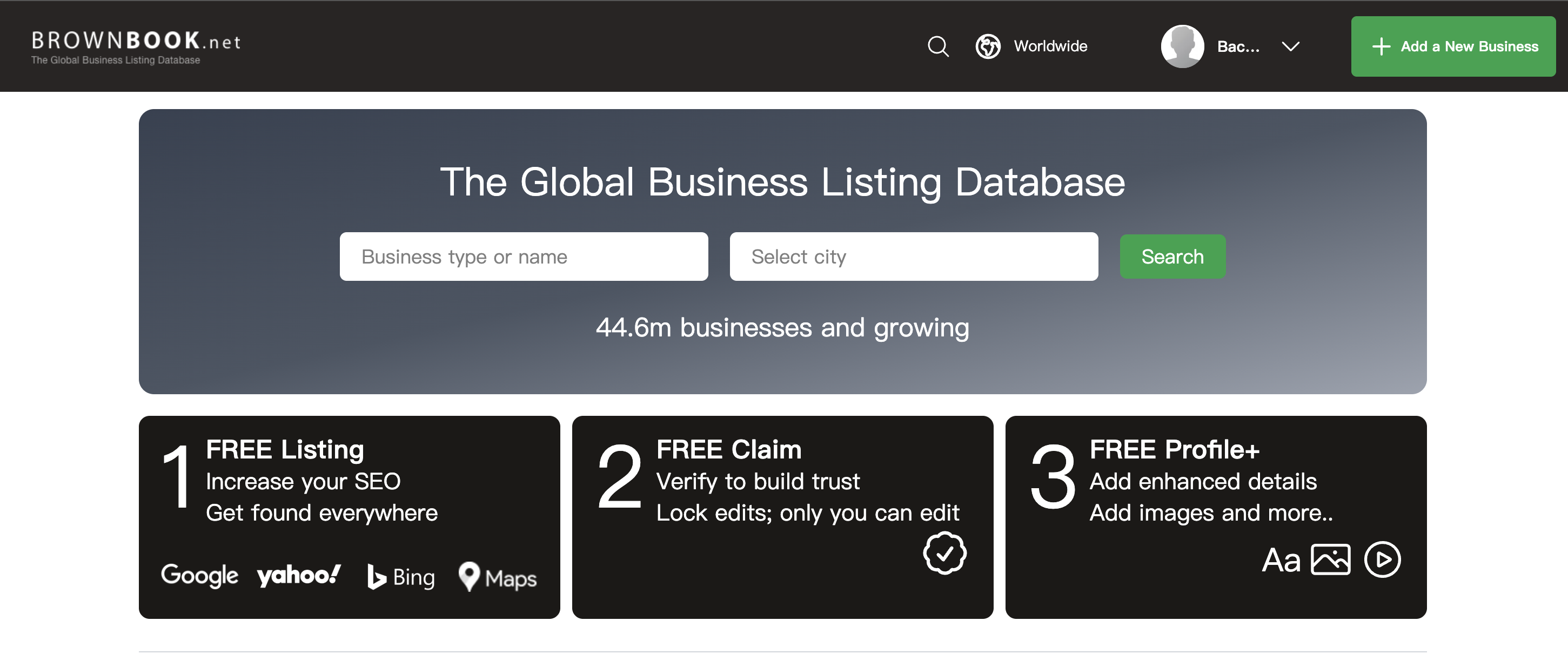Click the large hero title heading
The height and width of the screenshot is (661, 1568).
point(783,182)
